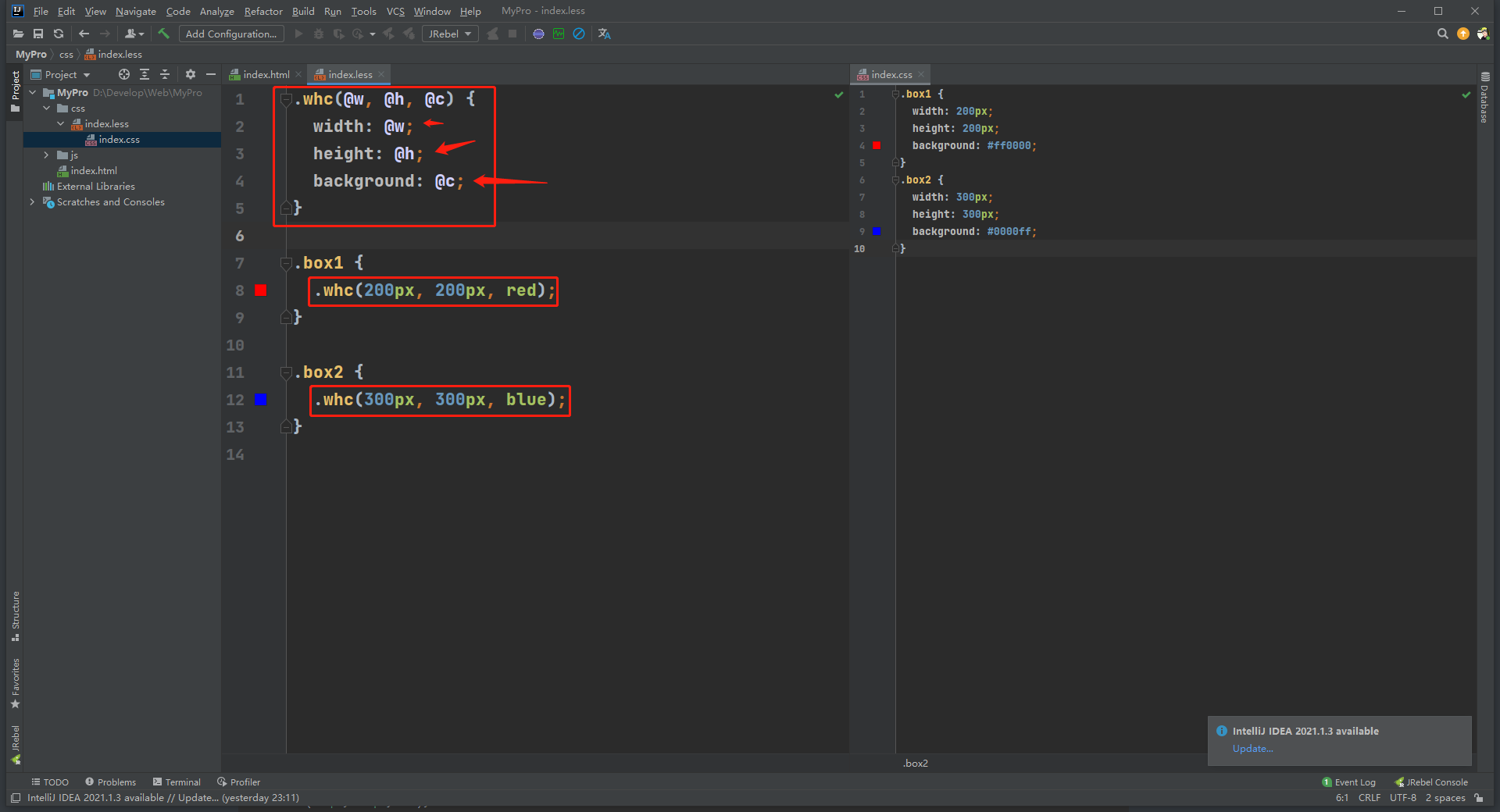1500x812 pixels.
Task: Select External Libraries in project tree
Action: coord(95,186)
